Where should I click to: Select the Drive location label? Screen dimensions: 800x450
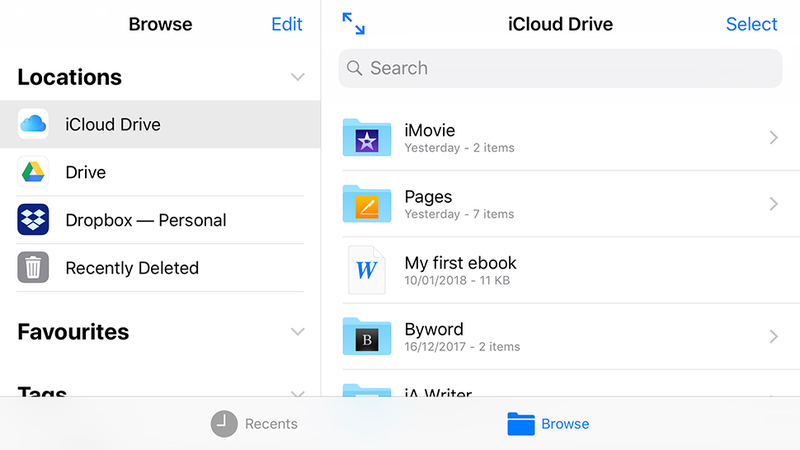(x=86, y=172)
